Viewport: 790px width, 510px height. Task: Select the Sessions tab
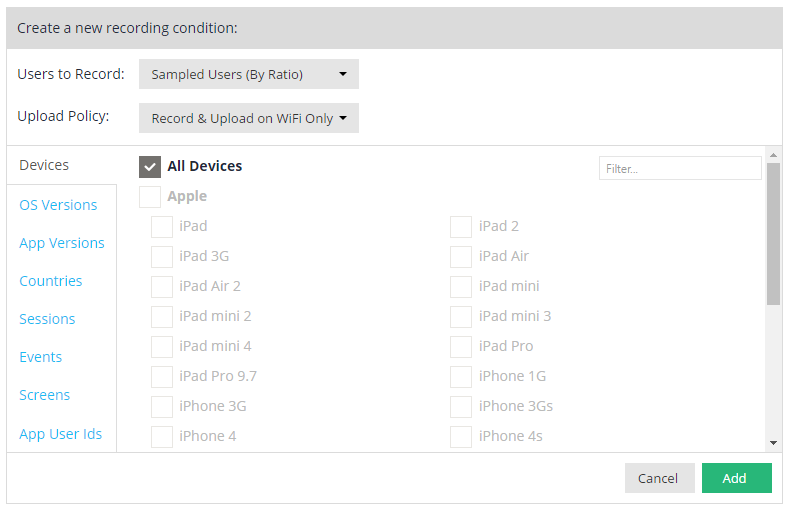tap(47, 319)
